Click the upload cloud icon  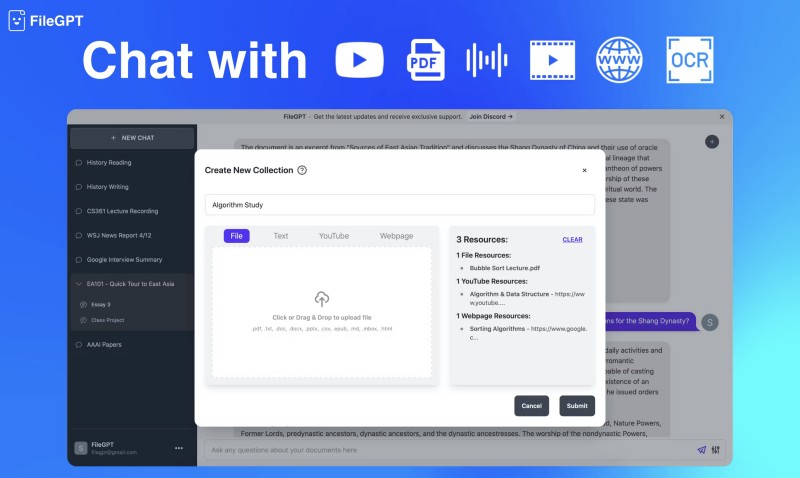(321, 298)
